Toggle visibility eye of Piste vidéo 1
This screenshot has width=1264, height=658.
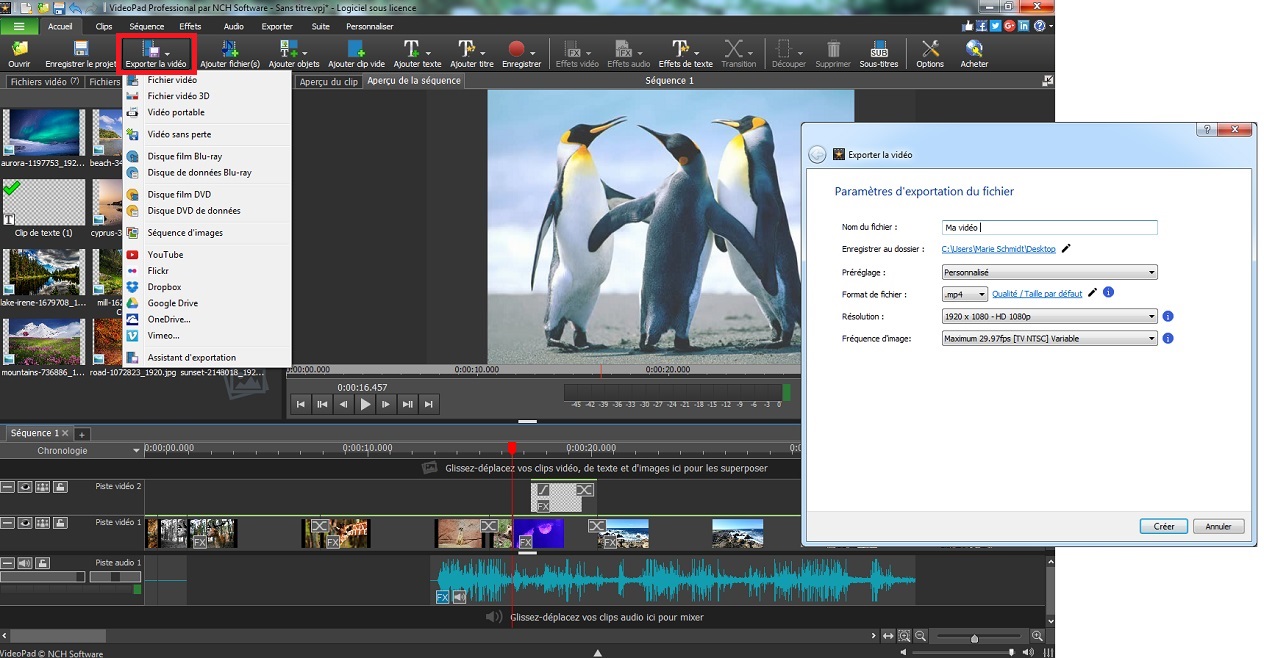pos(25,523)
